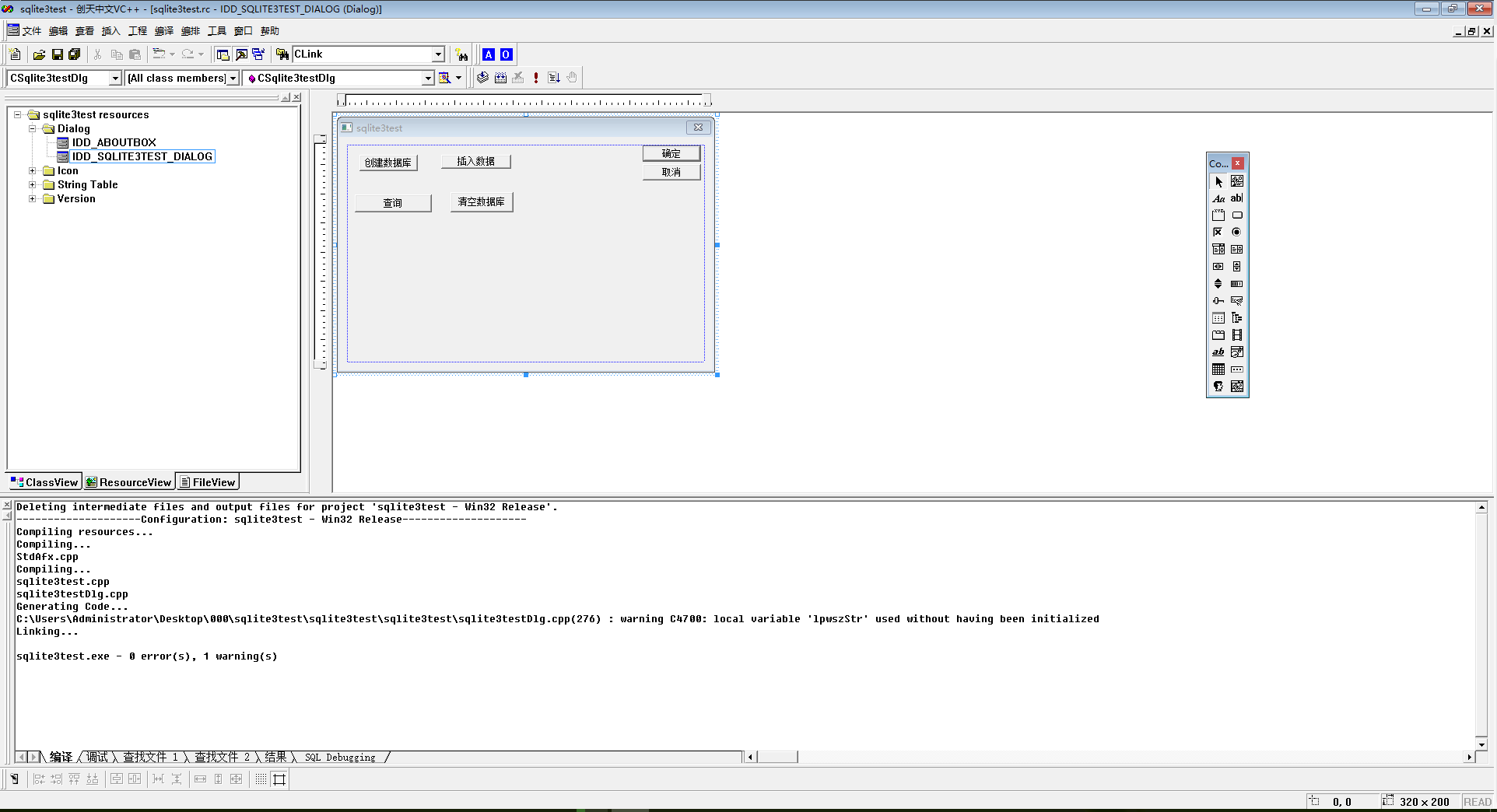Select the Group Box control tool
This screenshot has width=1497, height=812.
[1218, 215]
